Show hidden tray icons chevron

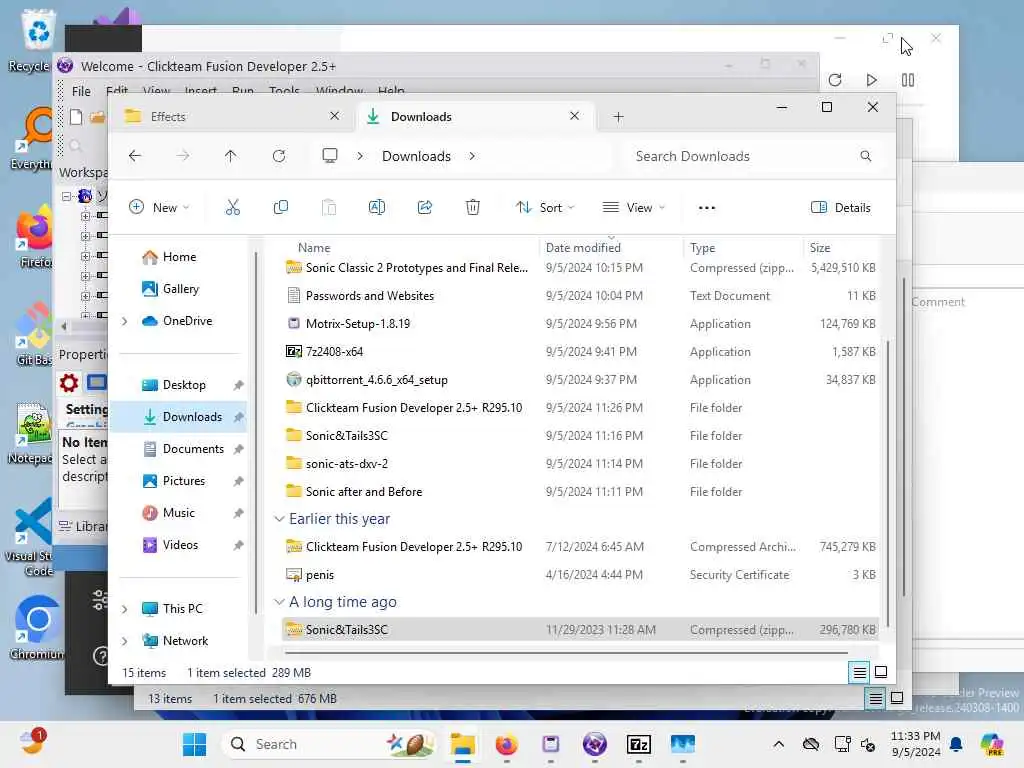778,744
